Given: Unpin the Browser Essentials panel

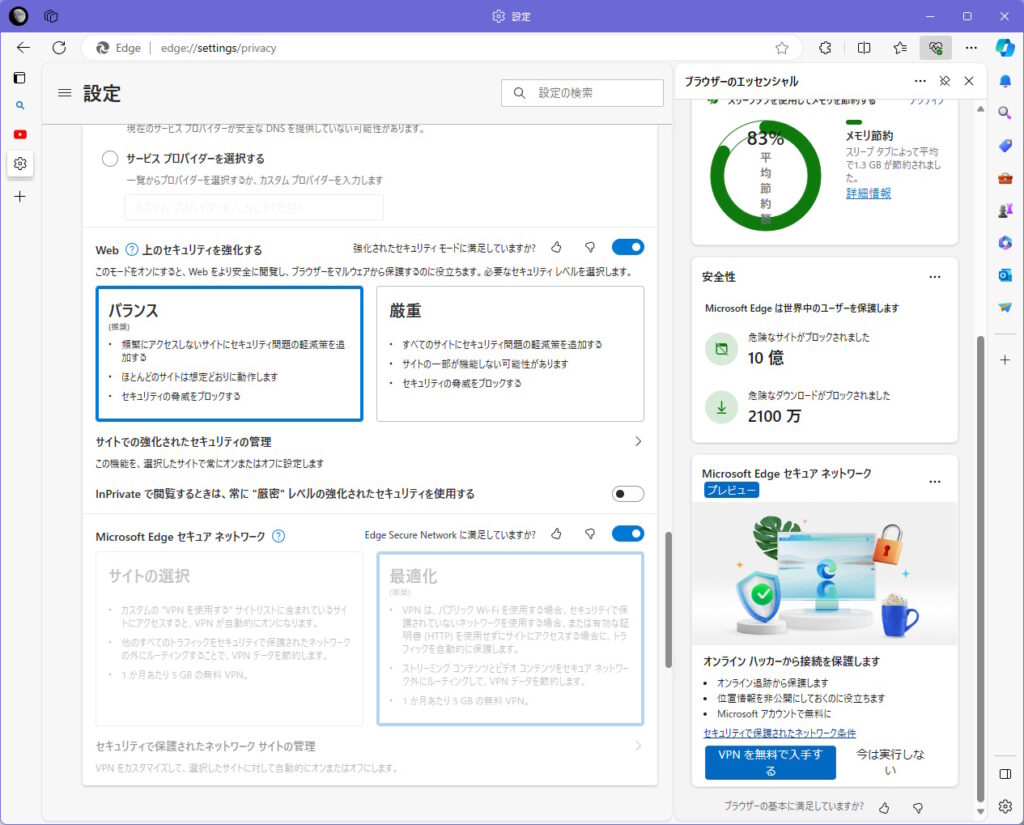Looking at the screenshot, I should pos(944,81).
